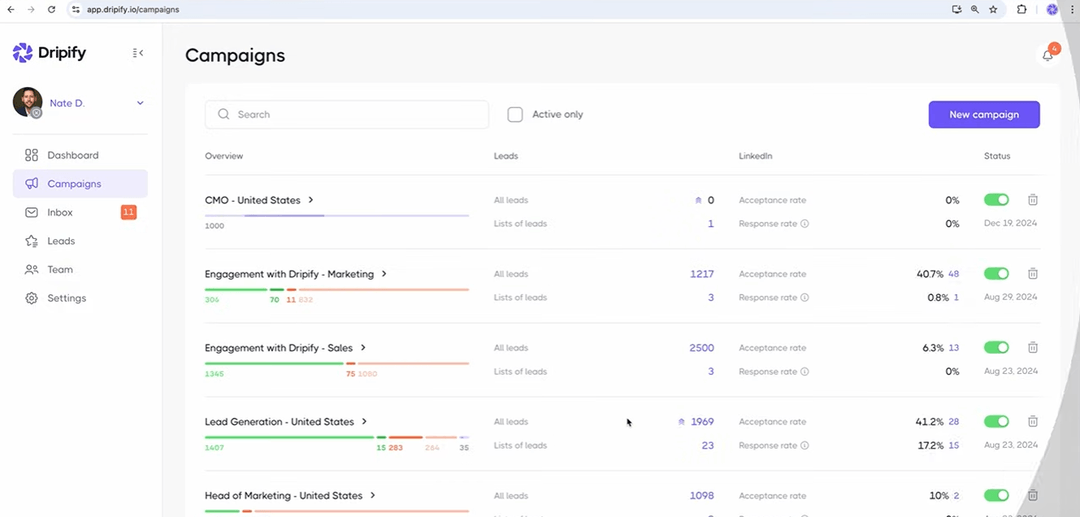This screenshot has height=517, width=1080.
Task: Click 2500 all leads count
Action: 702,348
